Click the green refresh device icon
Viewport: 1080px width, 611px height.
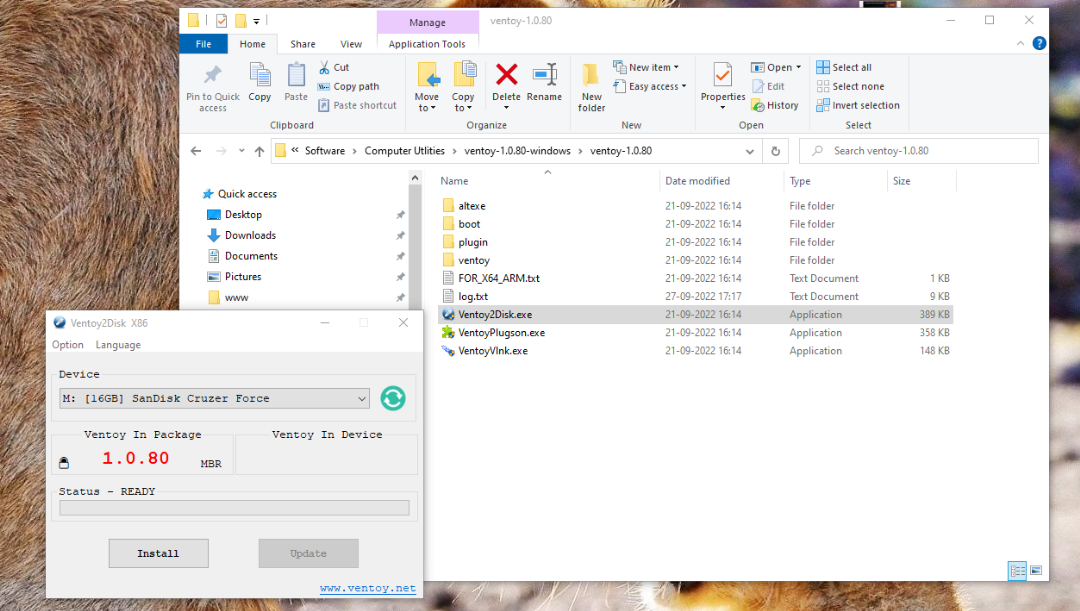[x=393, y=398]
